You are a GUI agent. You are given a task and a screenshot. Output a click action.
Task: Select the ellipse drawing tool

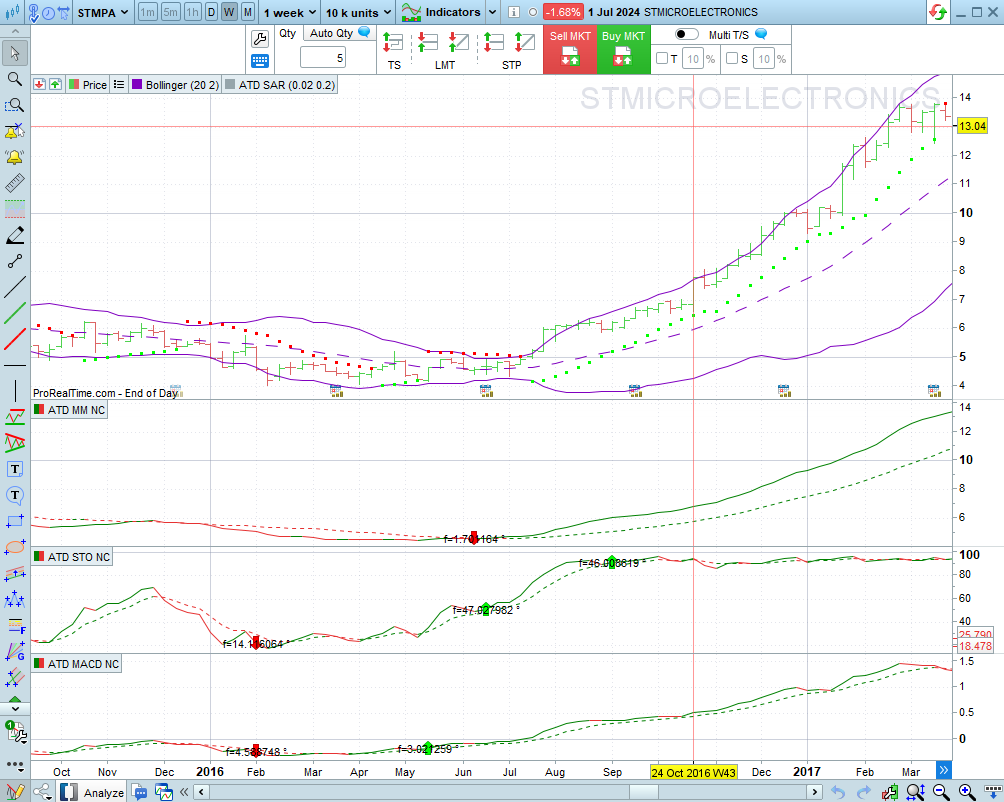pyautogui.click(x=15, y=547)
